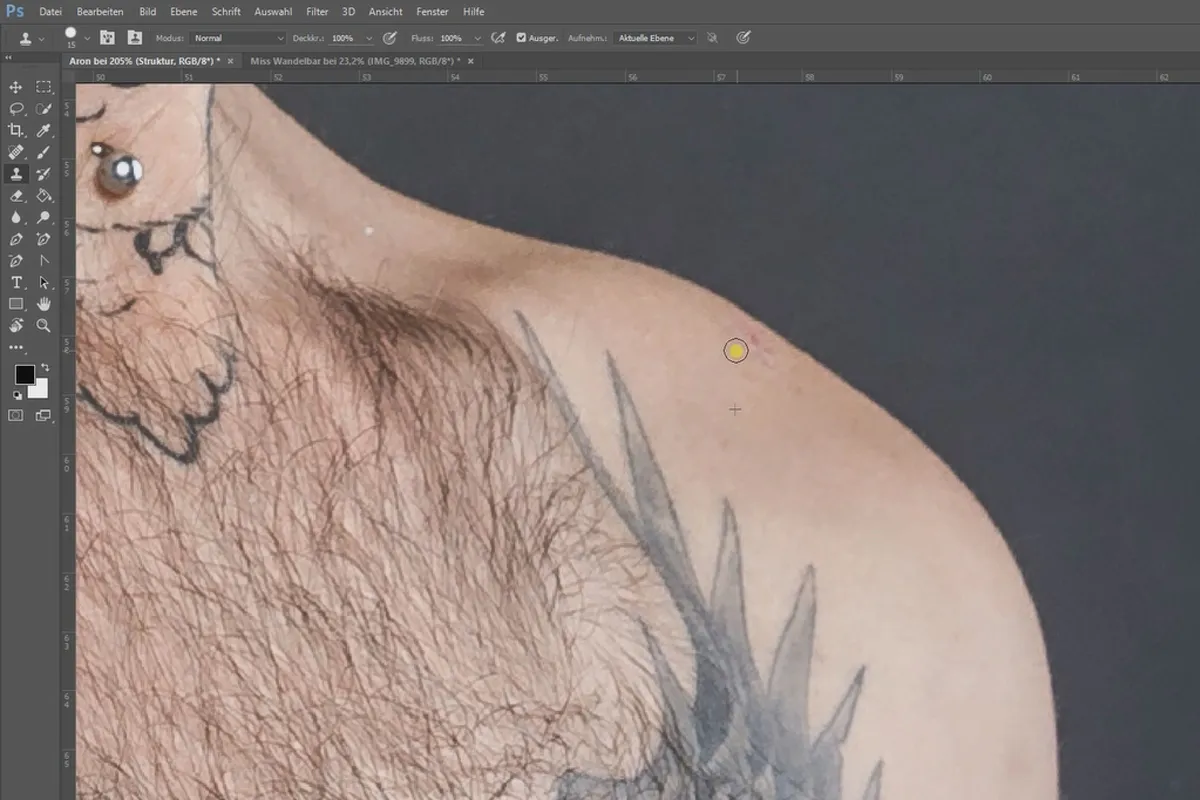Toggle pressure for opacity button
Screen dimensions: 1200x800
[391, 38]
